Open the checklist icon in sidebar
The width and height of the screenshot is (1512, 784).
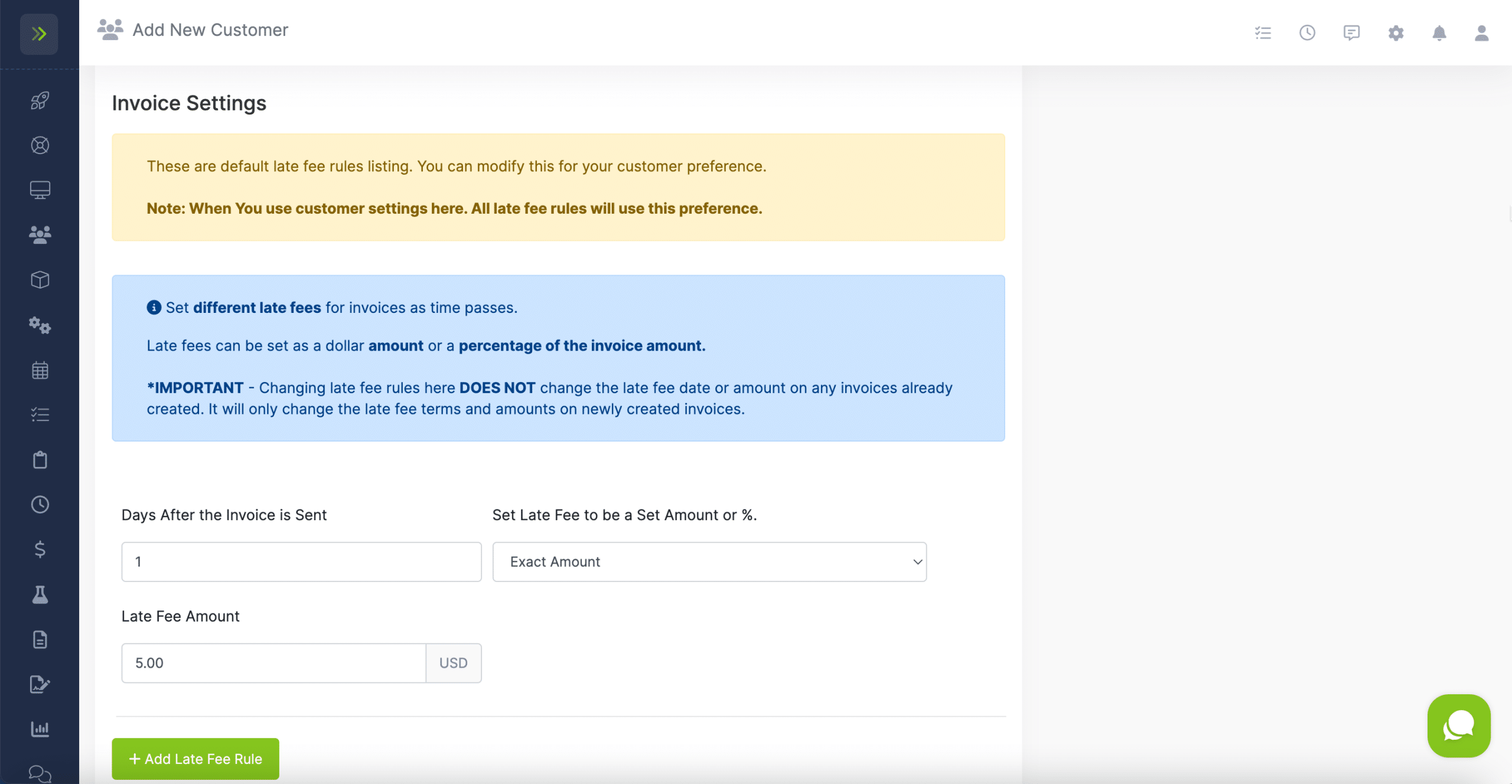pos(40,414)
